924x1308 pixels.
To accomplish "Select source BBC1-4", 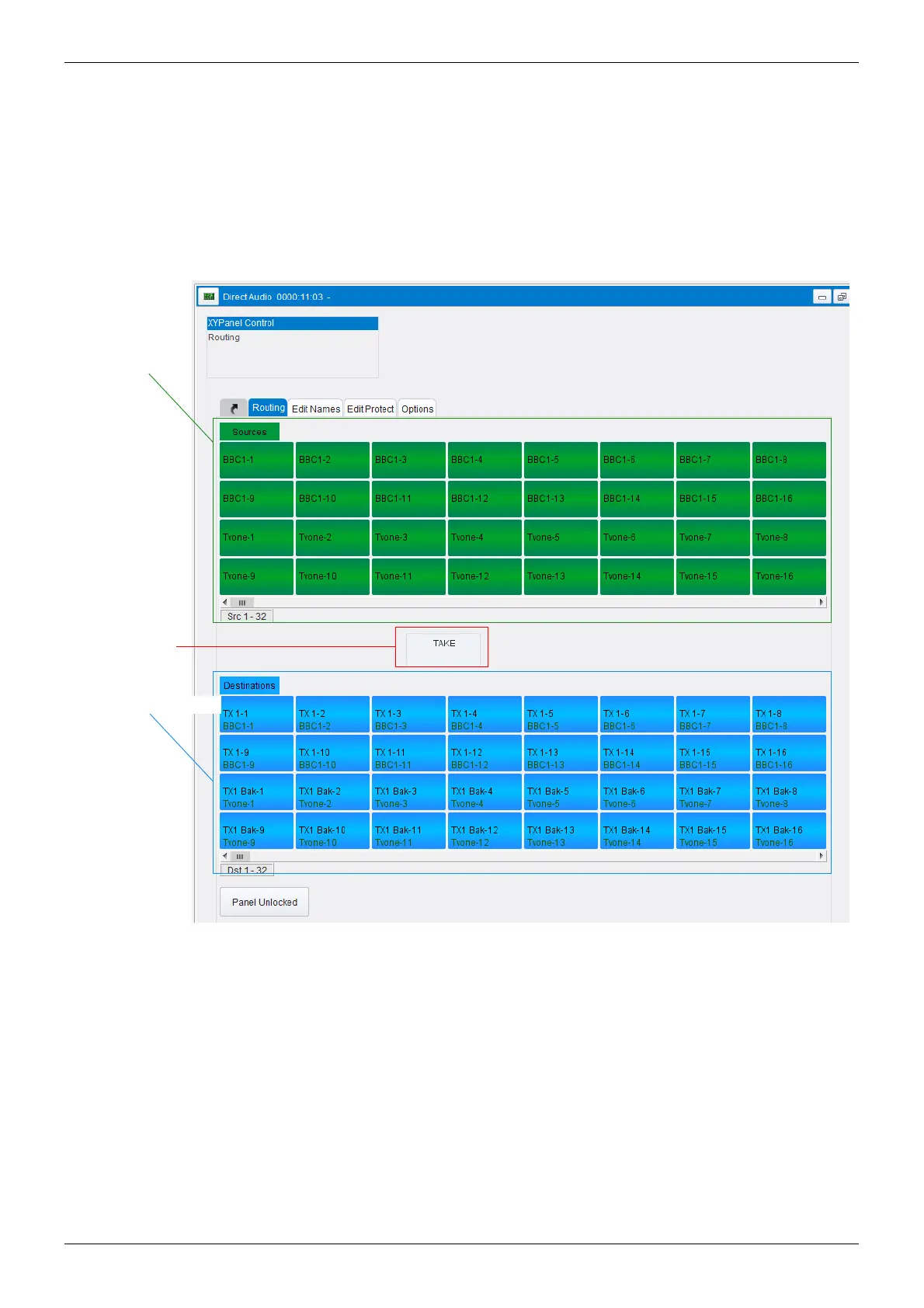I will (x=485, y=460).
